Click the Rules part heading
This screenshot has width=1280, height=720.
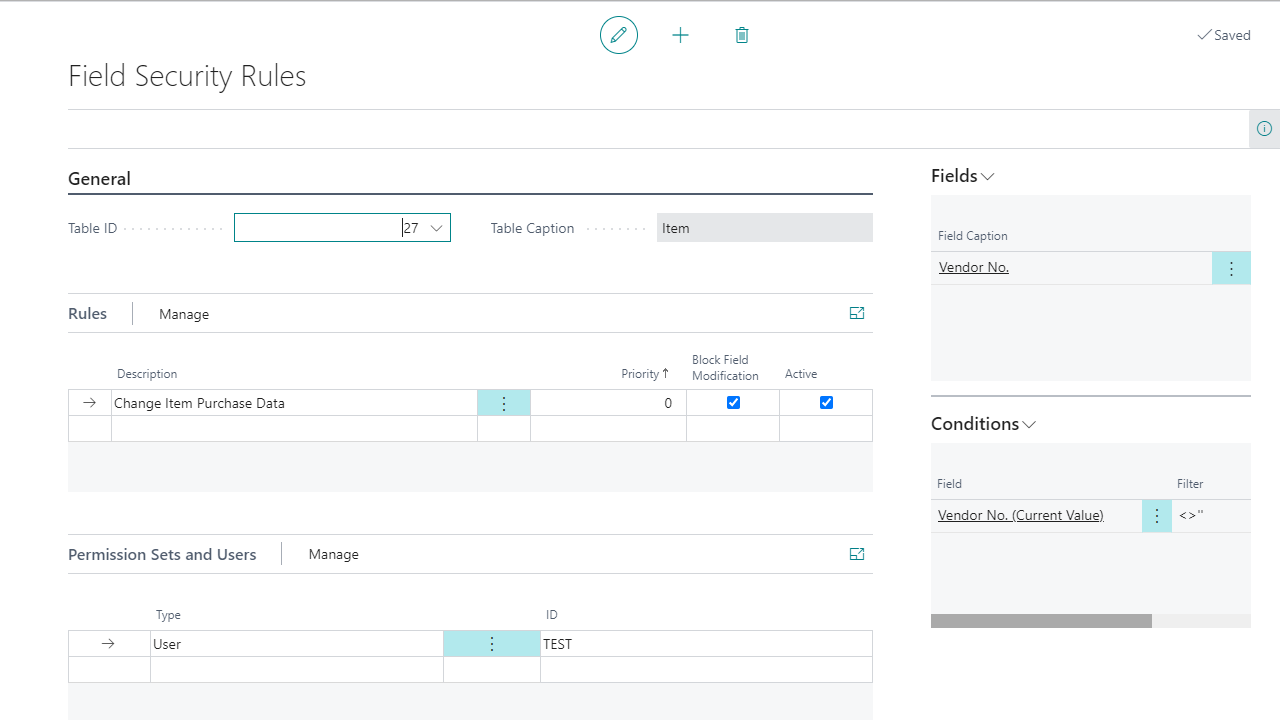[88, 313]
